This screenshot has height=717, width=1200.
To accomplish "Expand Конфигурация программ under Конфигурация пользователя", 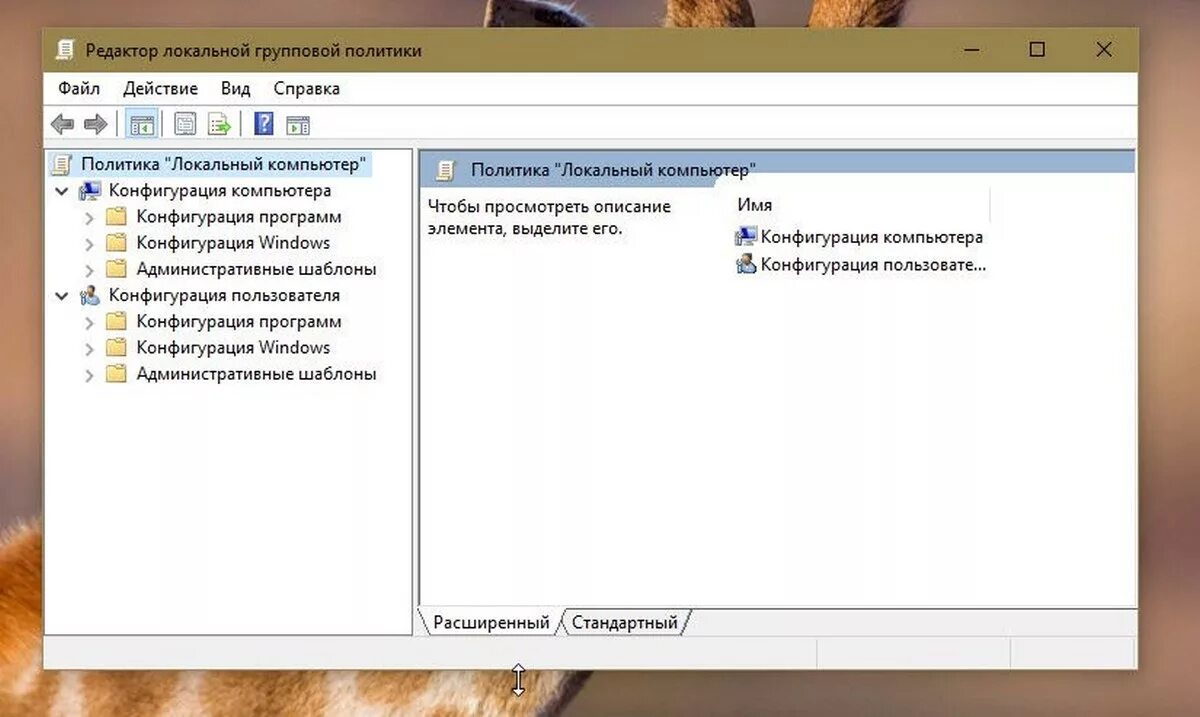I will (89, 322).
